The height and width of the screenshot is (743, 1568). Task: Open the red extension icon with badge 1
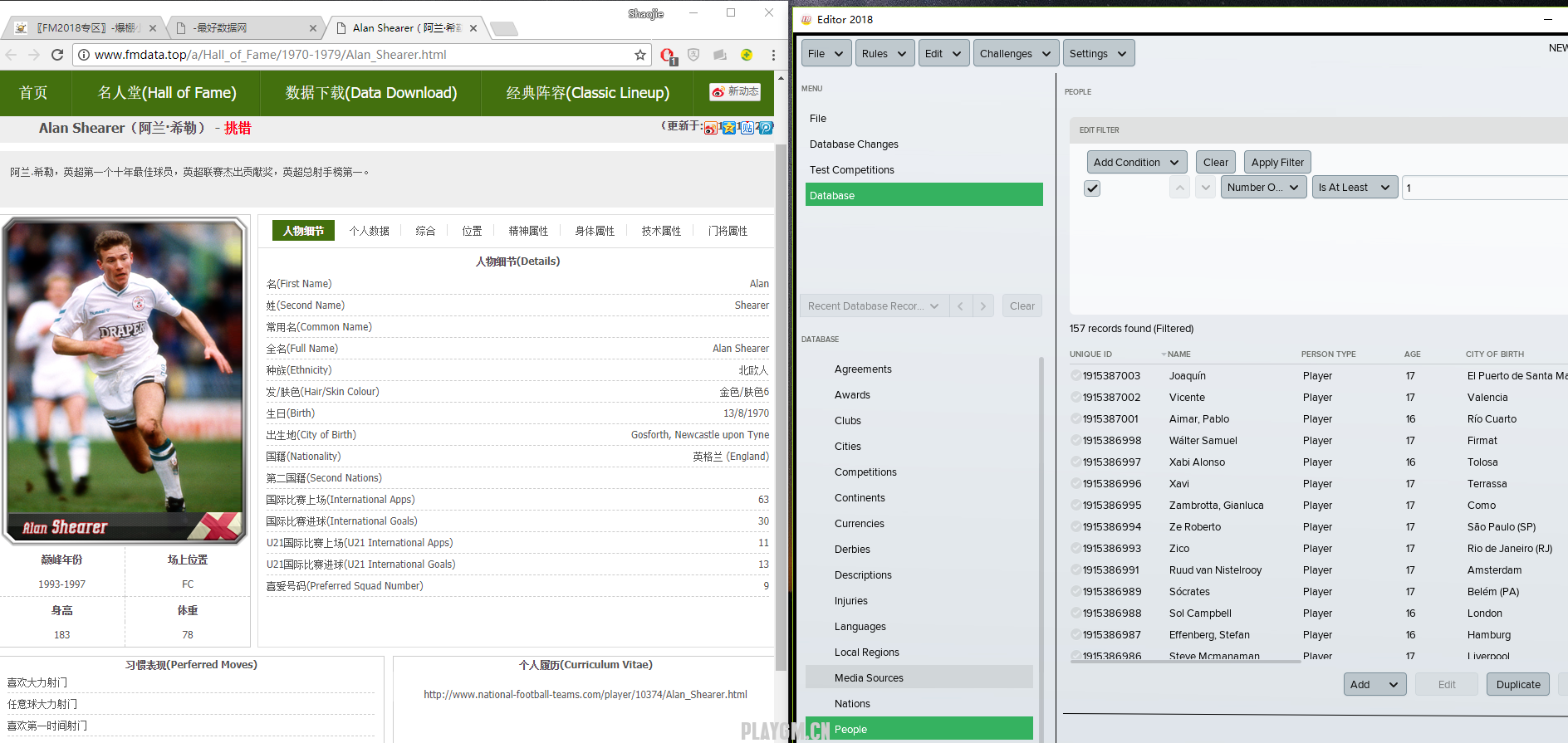click(x=668, y=56)
